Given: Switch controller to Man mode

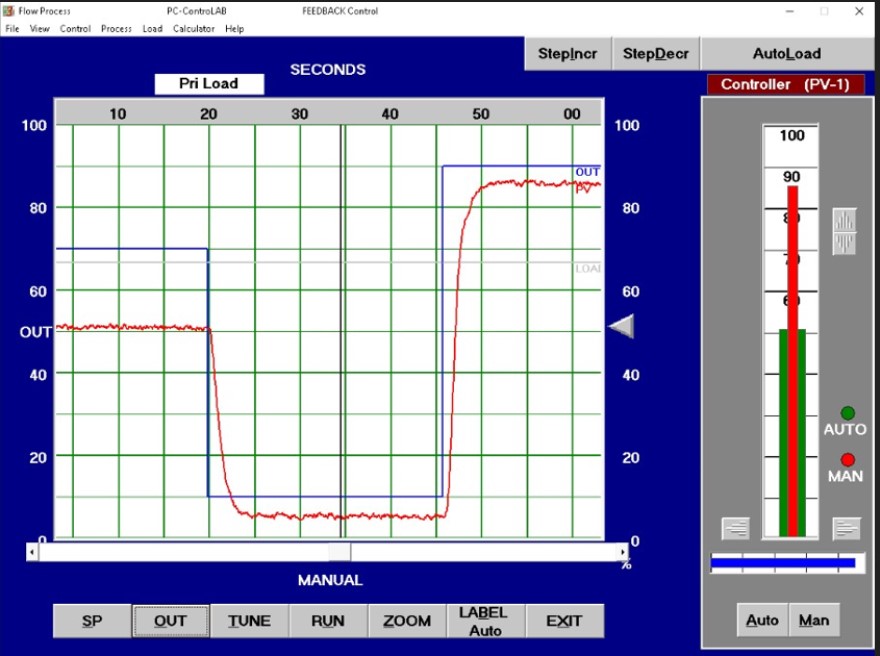Looking at the screenshot, I should 814,620.
